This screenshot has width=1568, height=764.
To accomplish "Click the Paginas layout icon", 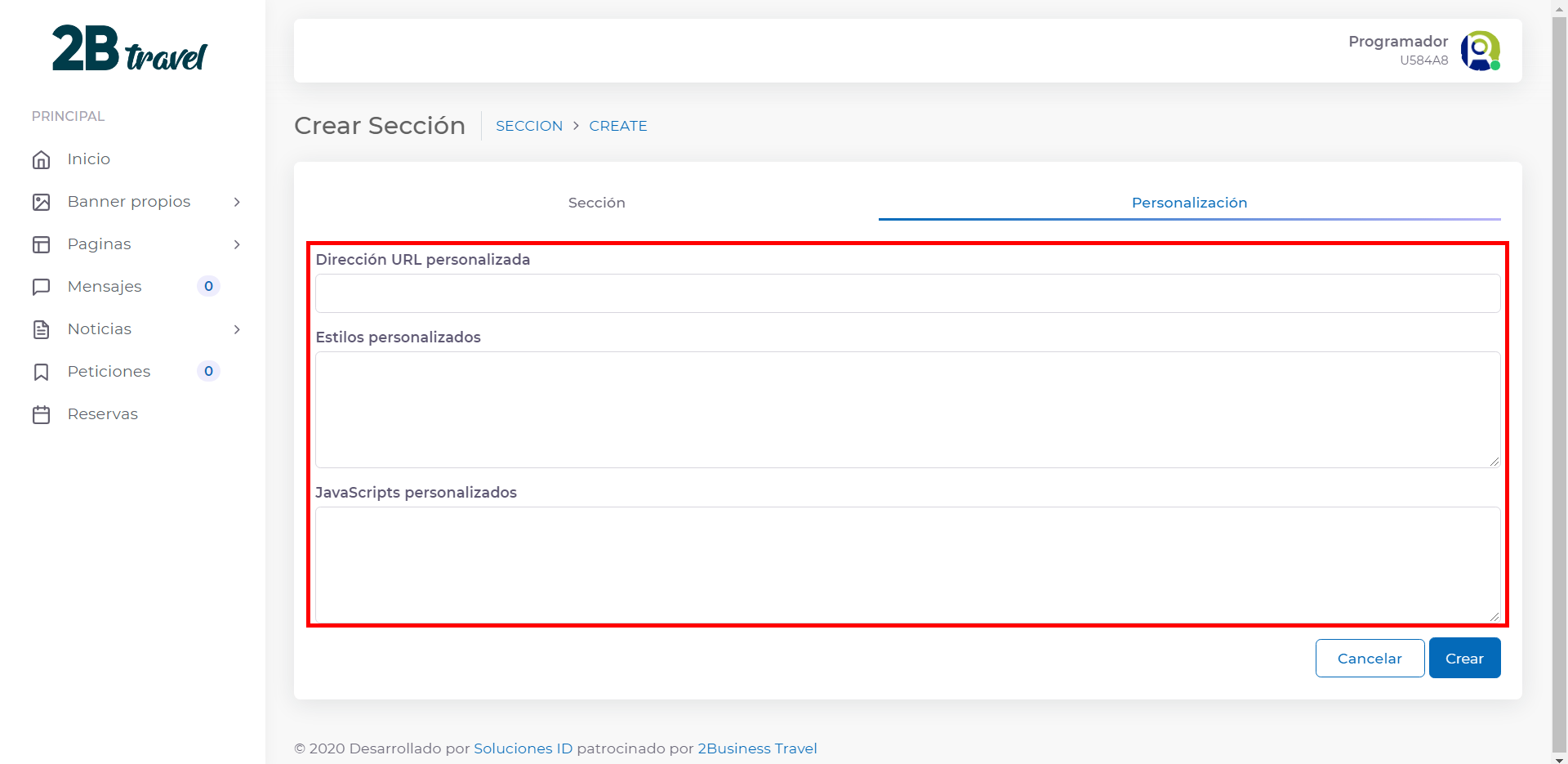I will pos(42,244).
